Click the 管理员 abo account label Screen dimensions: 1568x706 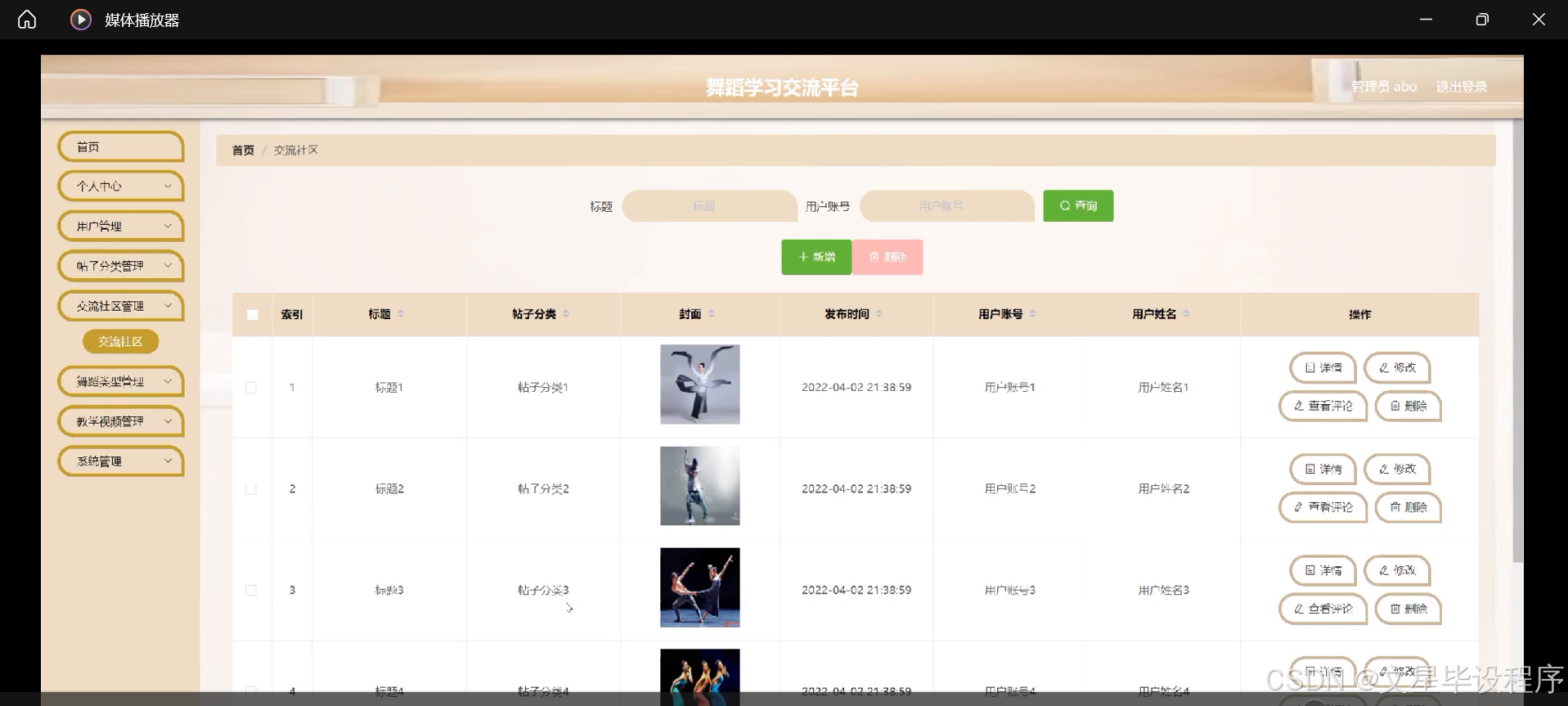coord(1384,87)
